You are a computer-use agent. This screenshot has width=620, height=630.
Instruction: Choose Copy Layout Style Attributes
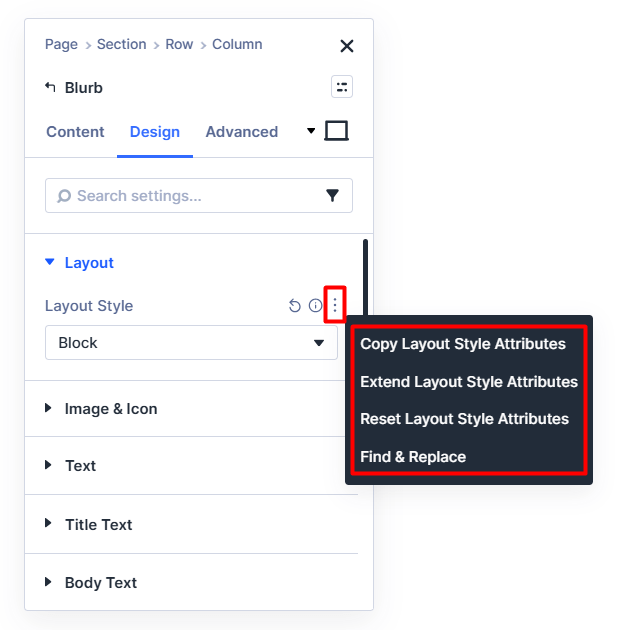463,344
